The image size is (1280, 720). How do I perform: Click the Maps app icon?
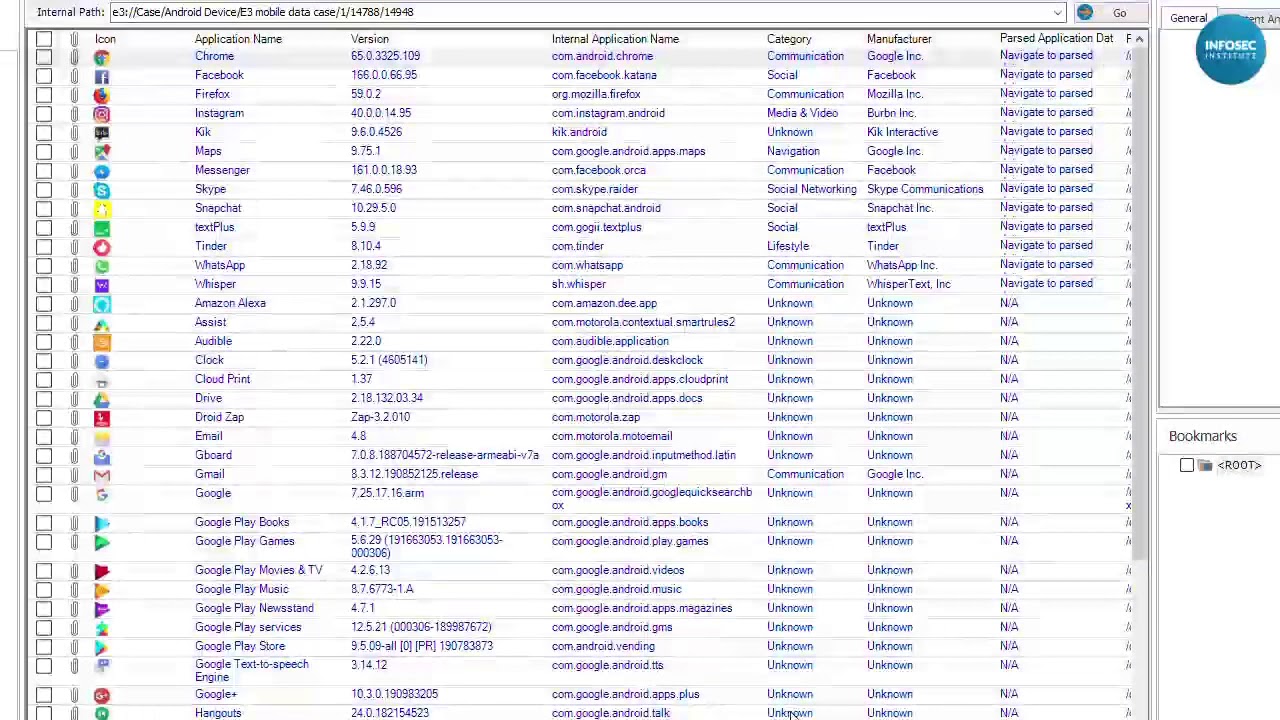(101, 152)
